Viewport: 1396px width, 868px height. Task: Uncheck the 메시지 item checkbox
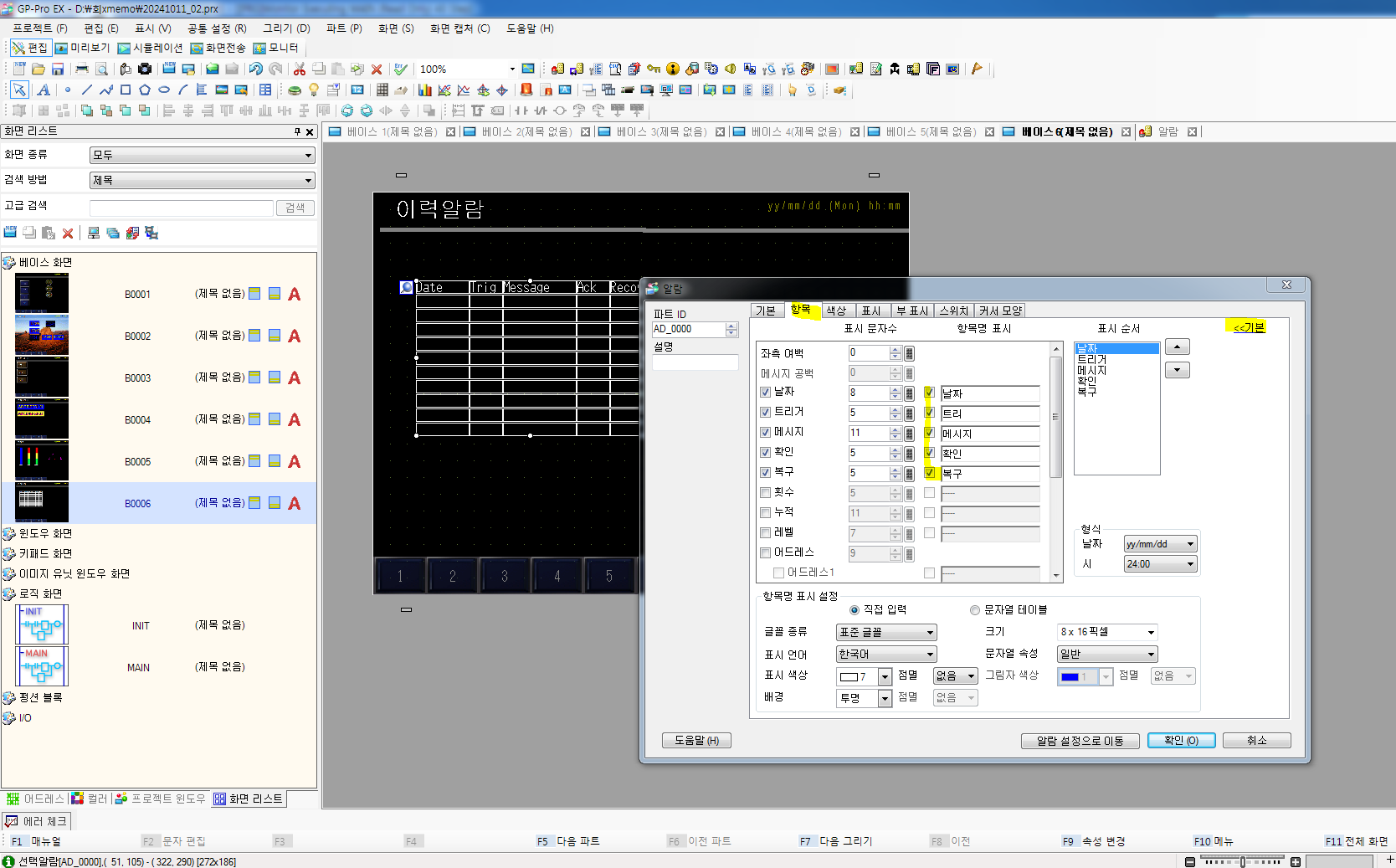(765, 432)
